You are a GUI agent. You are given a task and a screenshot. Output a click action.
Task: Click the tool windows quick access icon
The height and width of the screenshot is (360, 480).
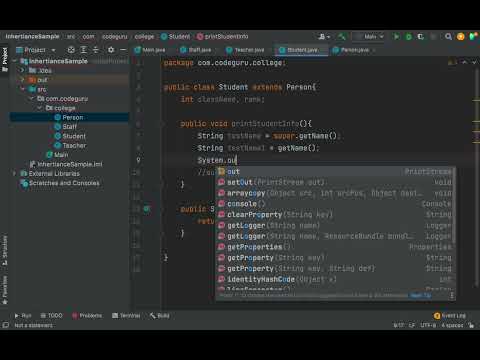click(6, 325)
